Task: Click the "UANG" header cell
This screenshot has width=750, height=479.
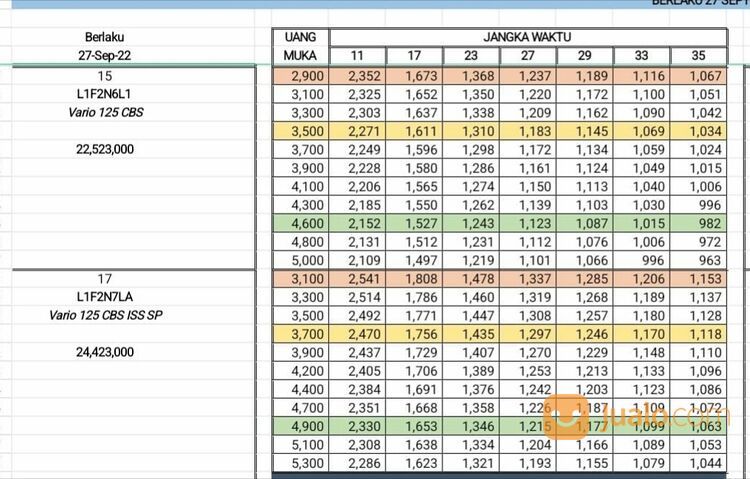Action: pos(300,37)
